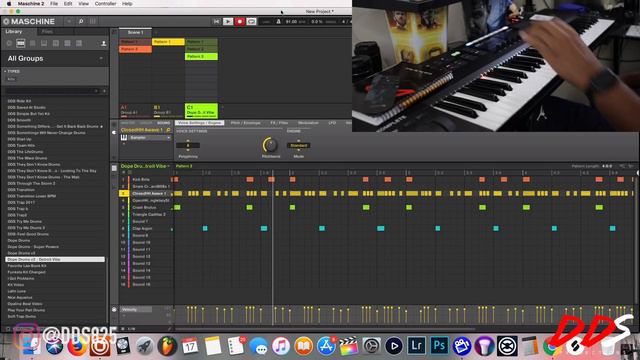Select the Snare sound row 2

(147, 187)
